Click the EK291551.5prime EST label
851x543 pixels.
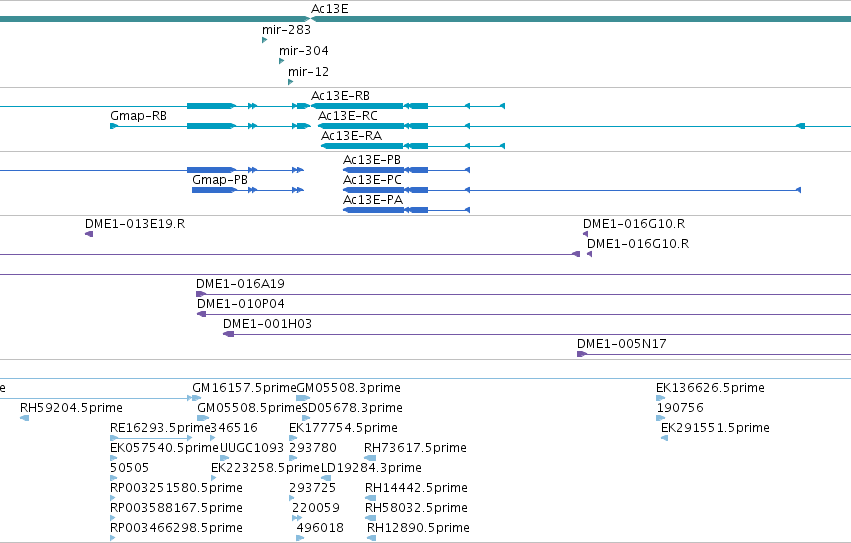(715, 428)
